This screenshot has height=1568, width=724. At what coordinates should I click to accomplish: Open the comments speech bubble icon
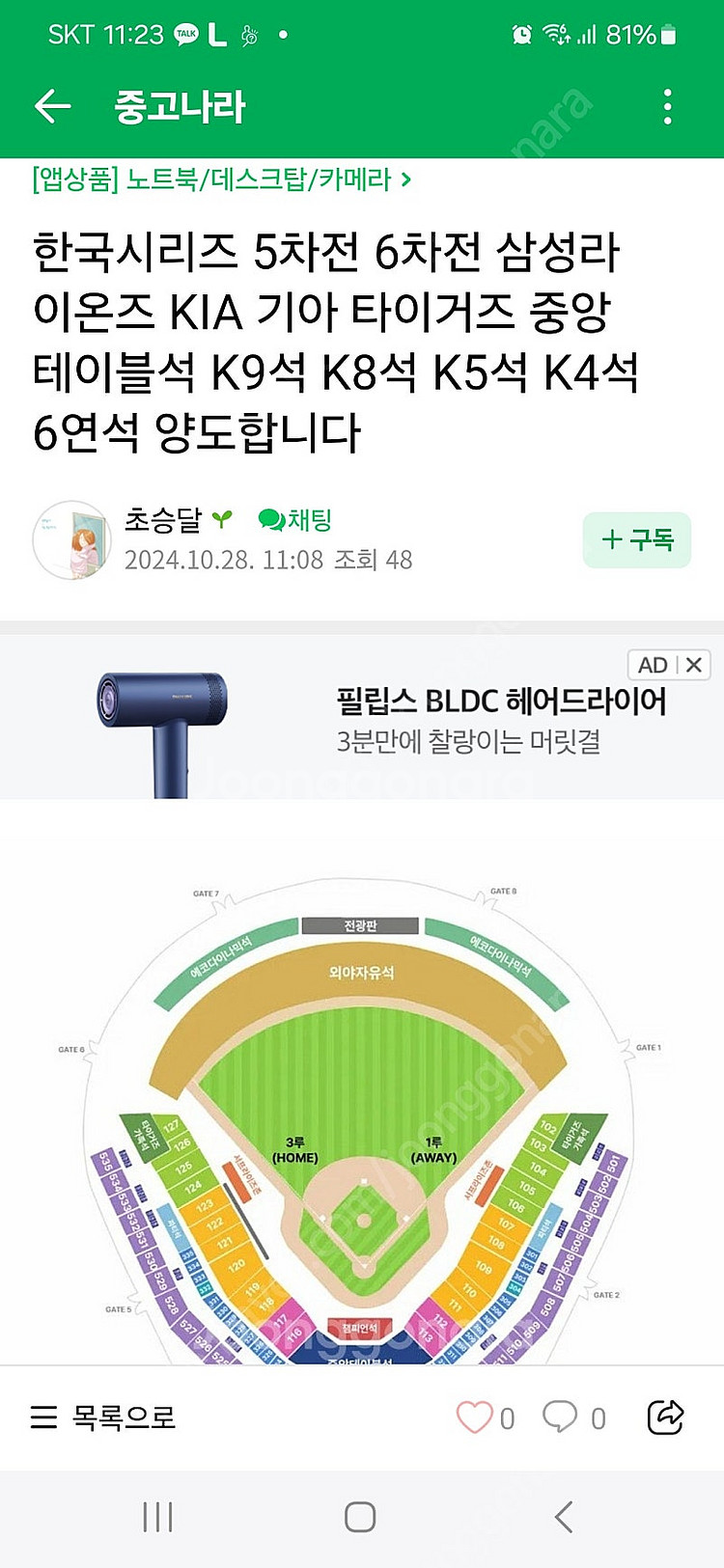click(x=560, y=1417)
